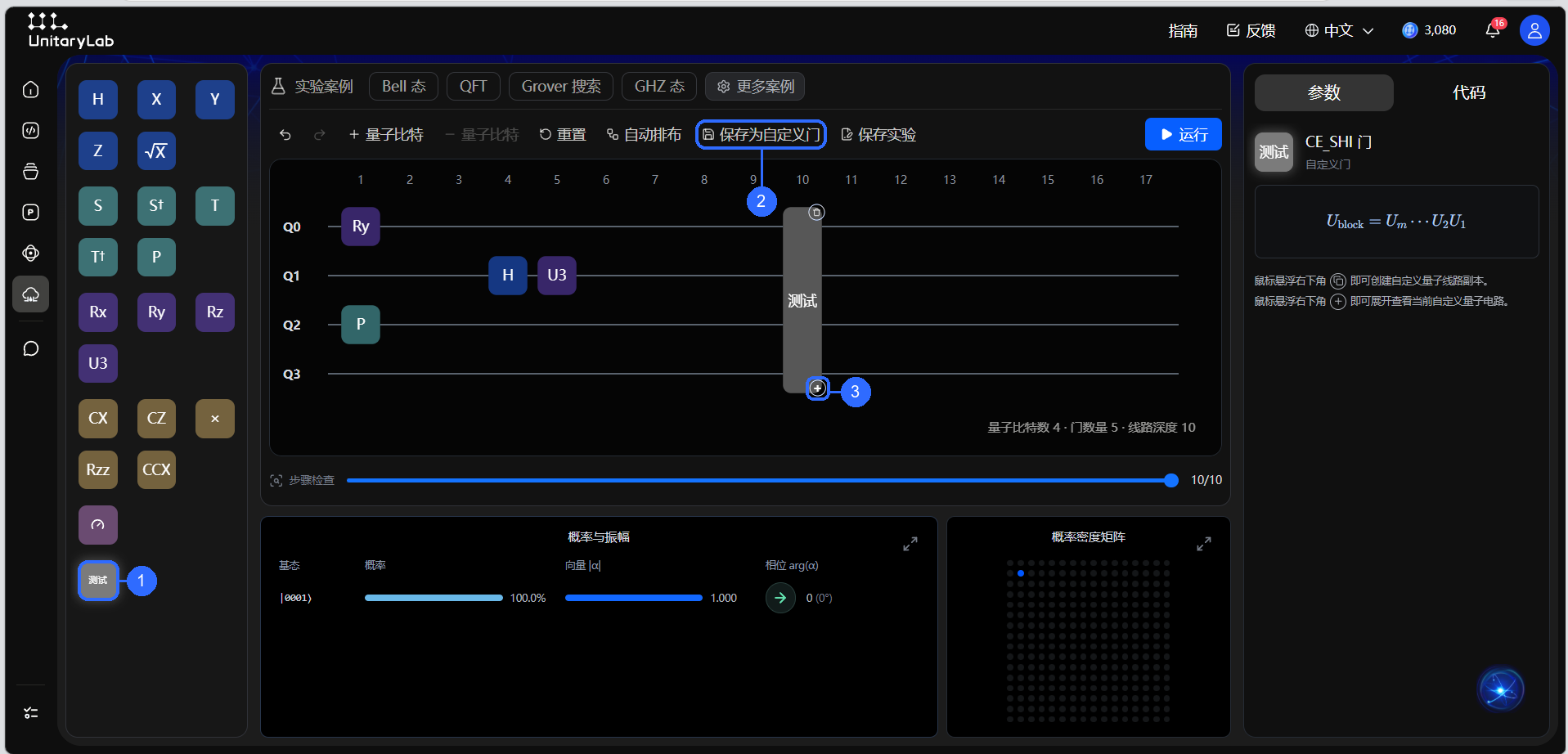1568x754 pixels.
Task: Open the home page from sidebar
Action: [31, 89]
